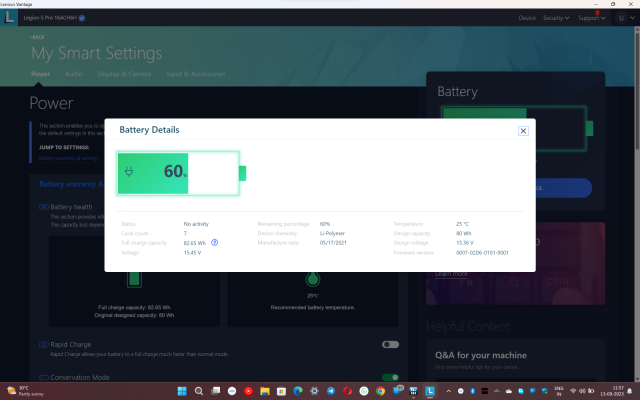The width and height of the screenshot is (640, 400).
Task: Switch to the Audio tab
Action: 73,74
